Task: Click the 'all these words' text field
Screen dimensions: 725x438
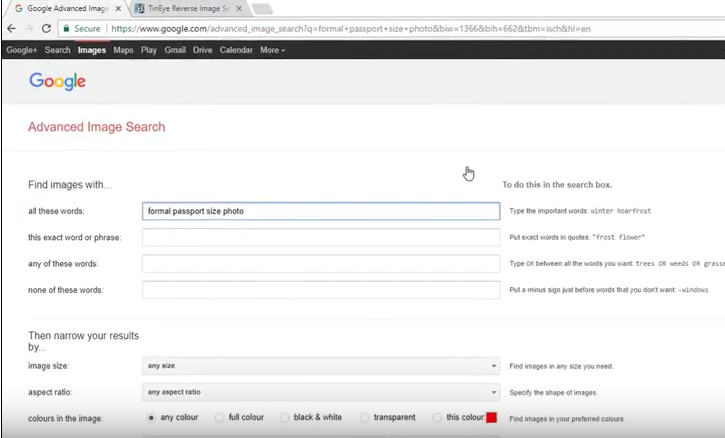Action: tap(321, 211)
